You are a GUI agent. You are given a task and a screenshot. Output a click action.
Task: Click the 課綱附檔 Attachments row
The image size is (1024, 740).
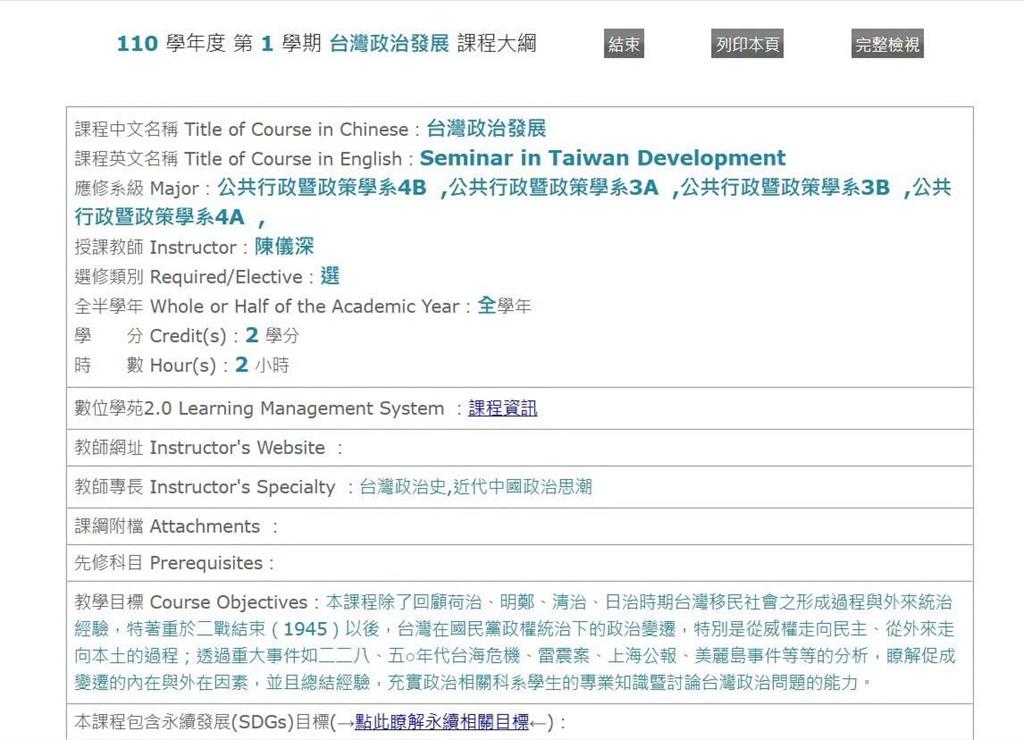(520, 526)
